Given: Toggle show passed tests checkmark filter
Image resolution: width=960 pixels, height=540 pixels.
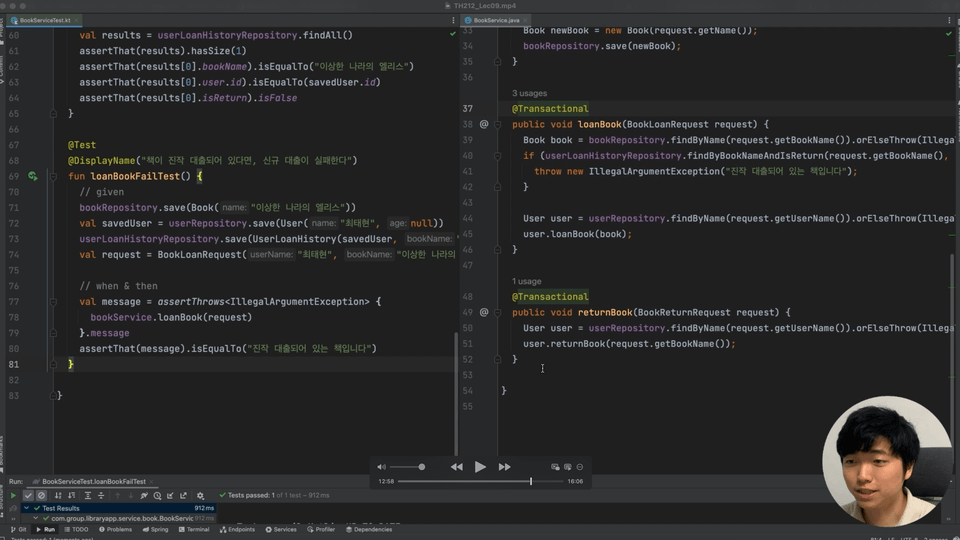Looking at the screenshot, I should [29, 495].
